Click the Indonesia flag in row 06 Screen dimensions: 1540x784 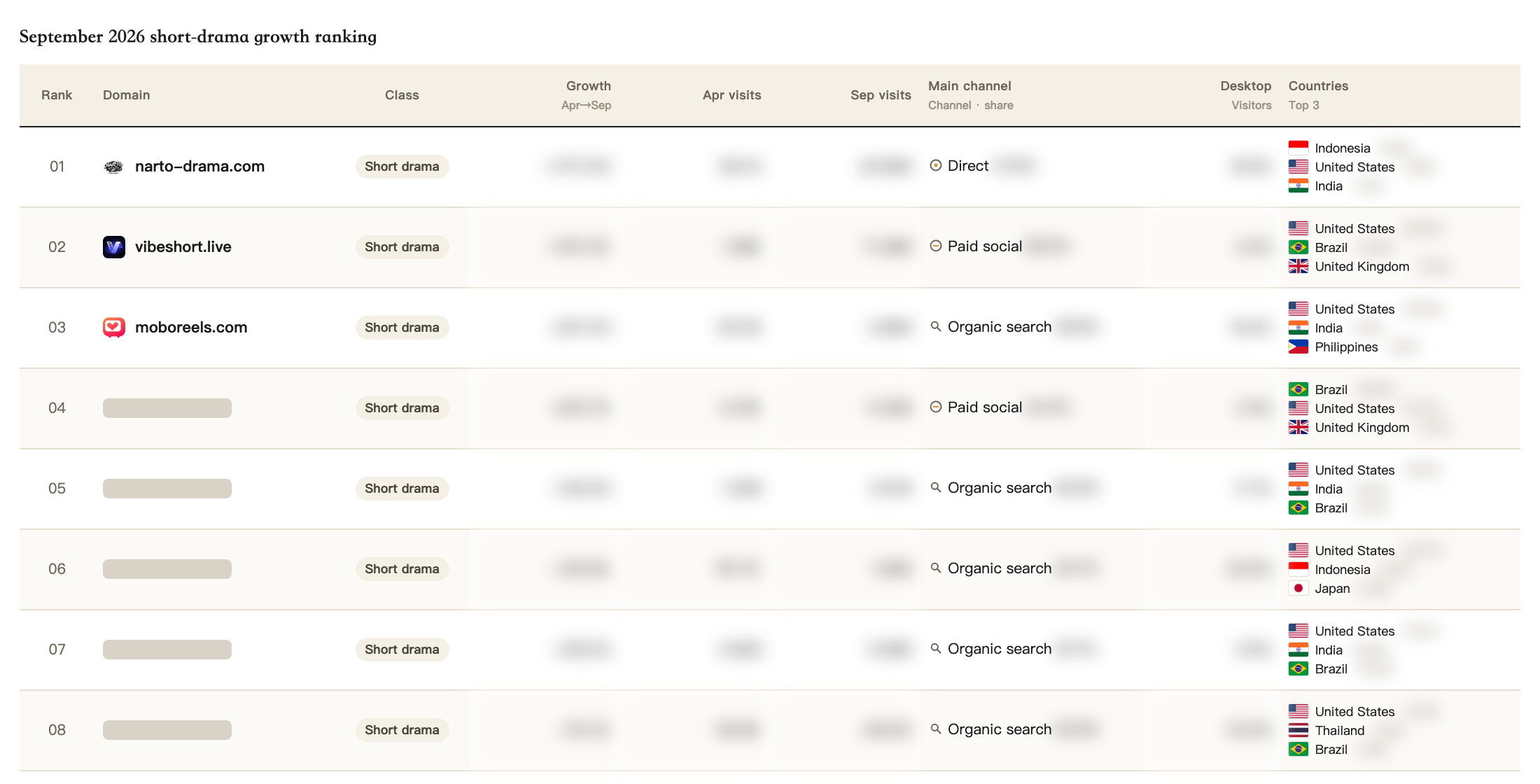click(1298, 569)
